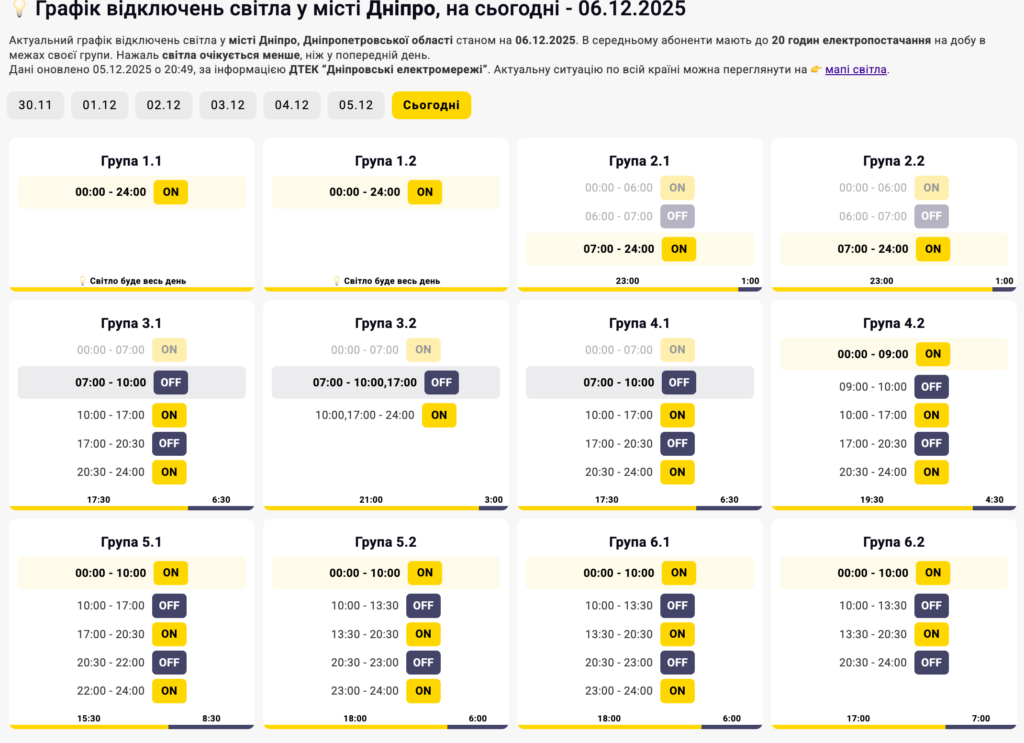Select the Сьогодні tab
Image resolution: width=1024 pixels, height=743 pixels.
click(431, 105)
